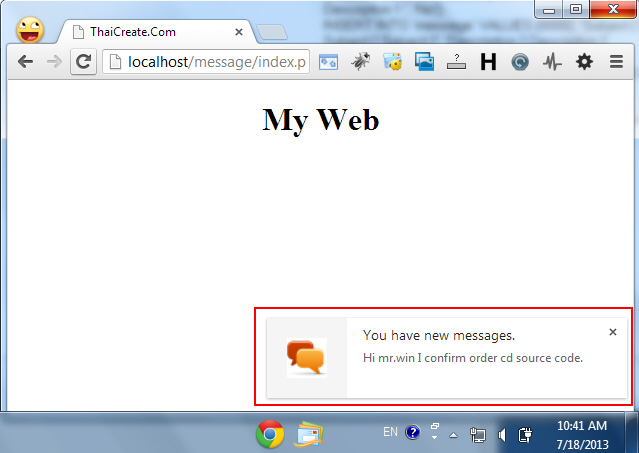
Task: Select the ThaiCreate.Com tab
Action: click(x=155, y=32)
